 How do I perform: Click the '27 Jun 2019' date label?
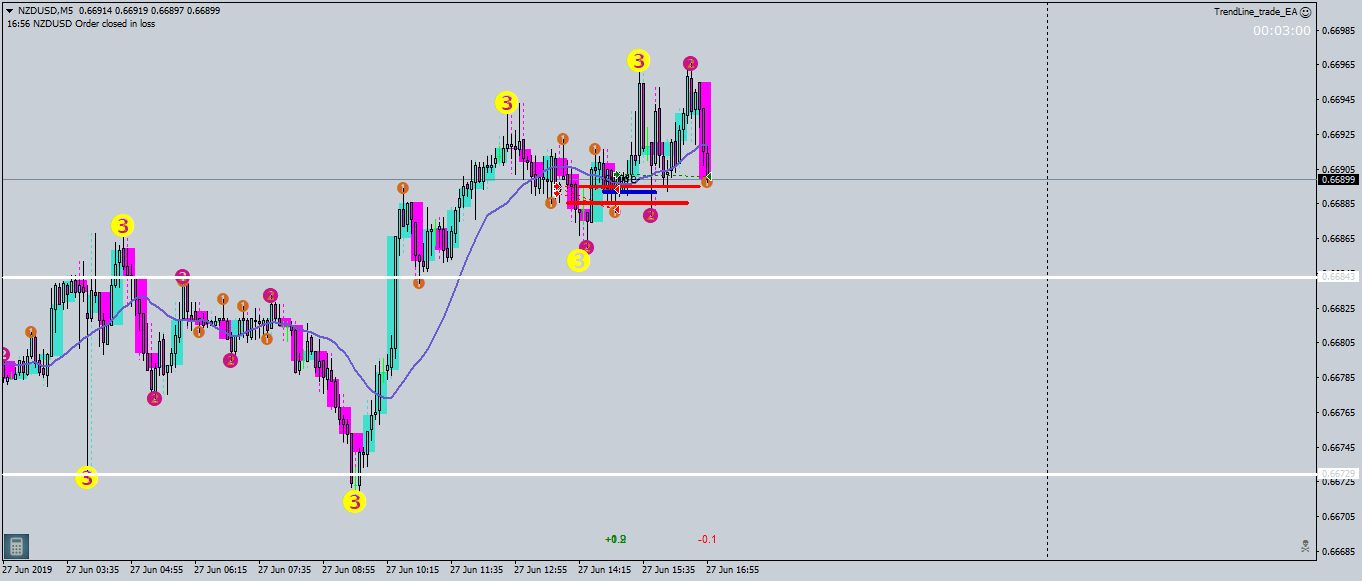(27, 570)
